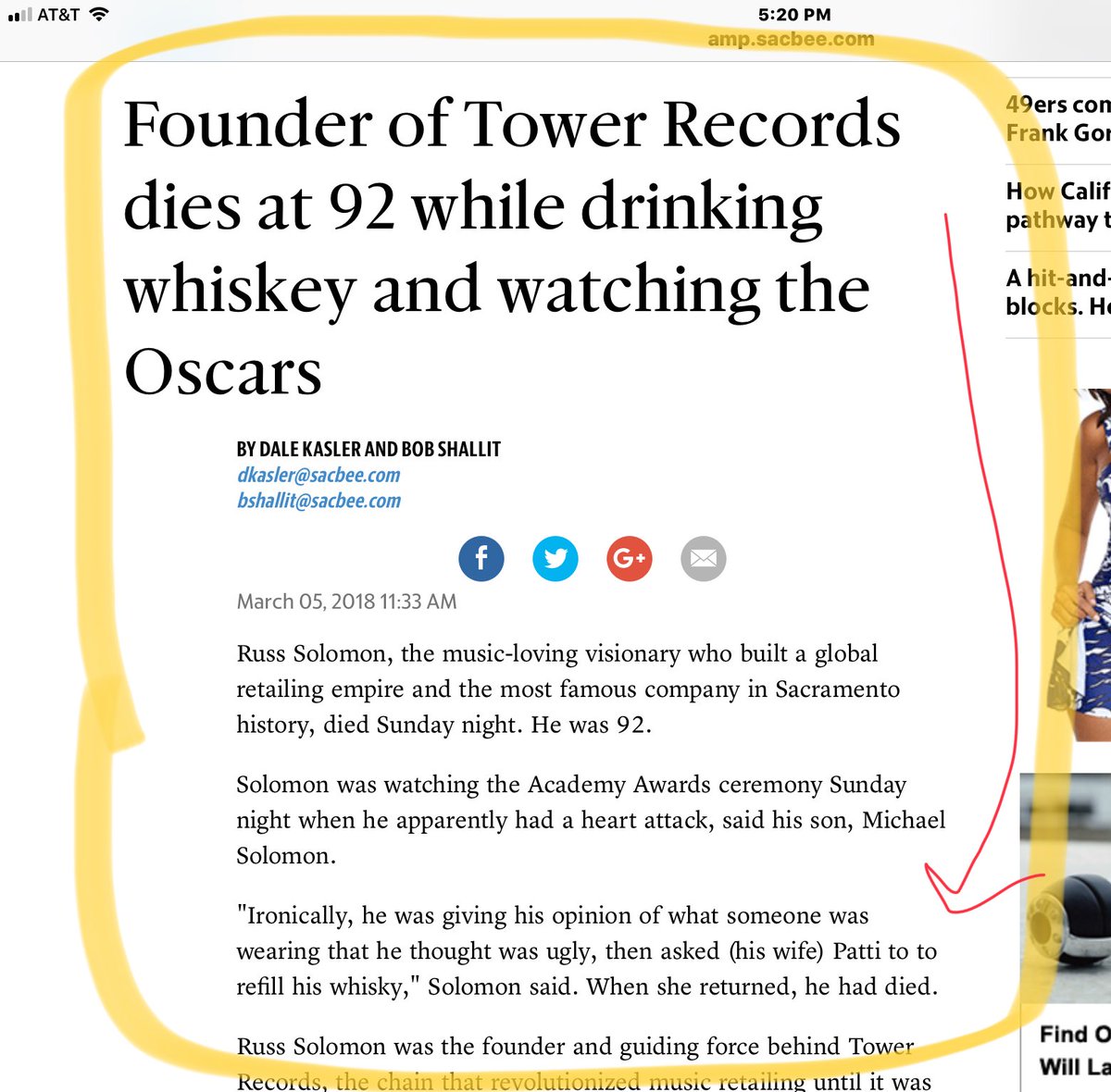Share article via Facebook icon
Image resolution: width=1111 pixels, height=1092 pixels.
(x=481, y=559)
